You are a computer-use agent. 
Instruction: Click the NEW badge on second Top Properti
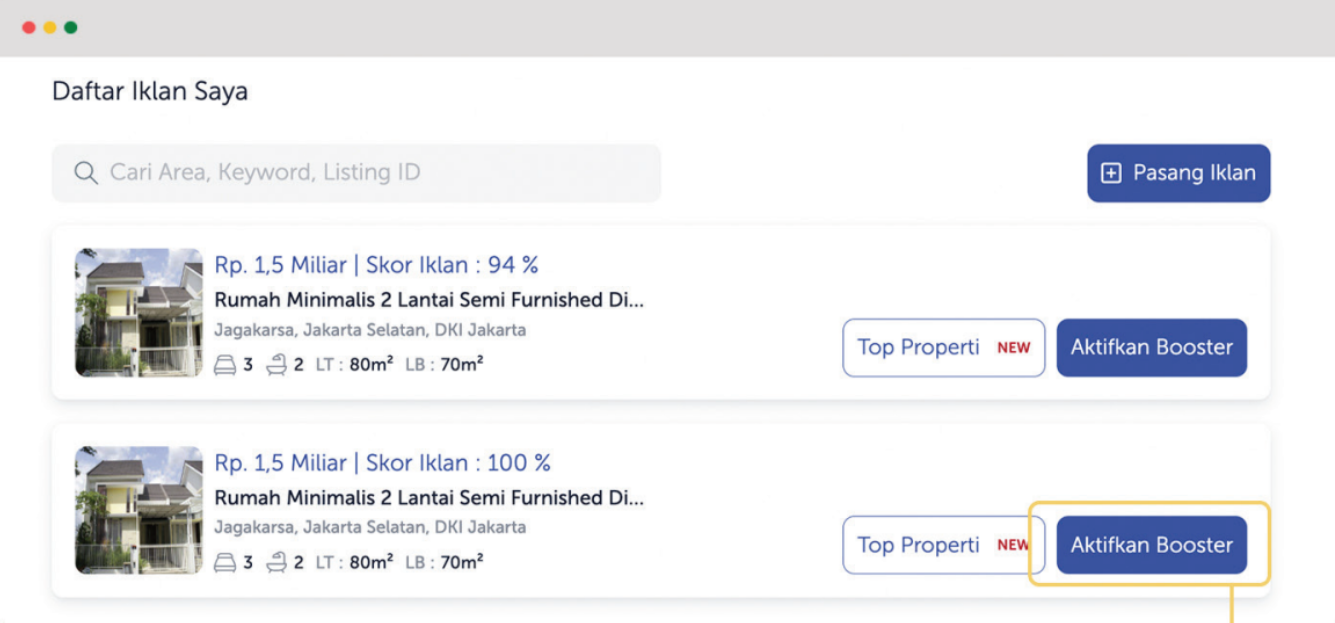(1013, 545)
